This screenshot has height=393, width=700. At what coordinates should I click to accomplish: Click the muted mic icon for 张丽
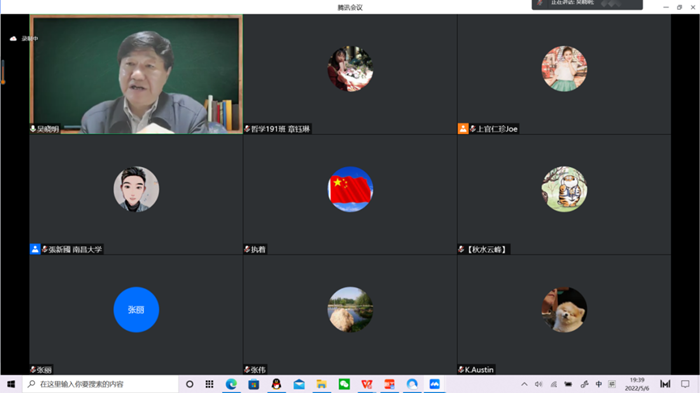point(33,369)
